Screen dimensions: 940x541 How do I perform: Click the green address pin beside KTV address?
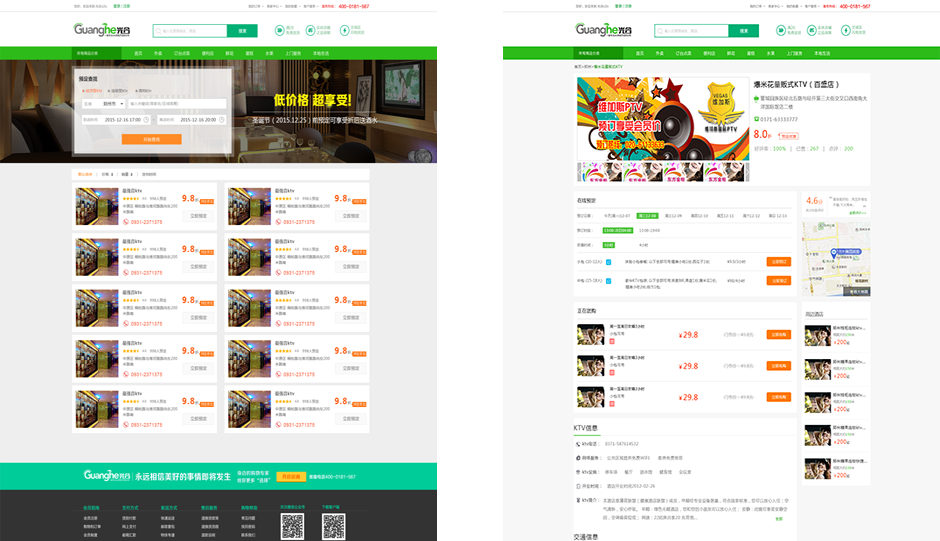pos(756,98)
